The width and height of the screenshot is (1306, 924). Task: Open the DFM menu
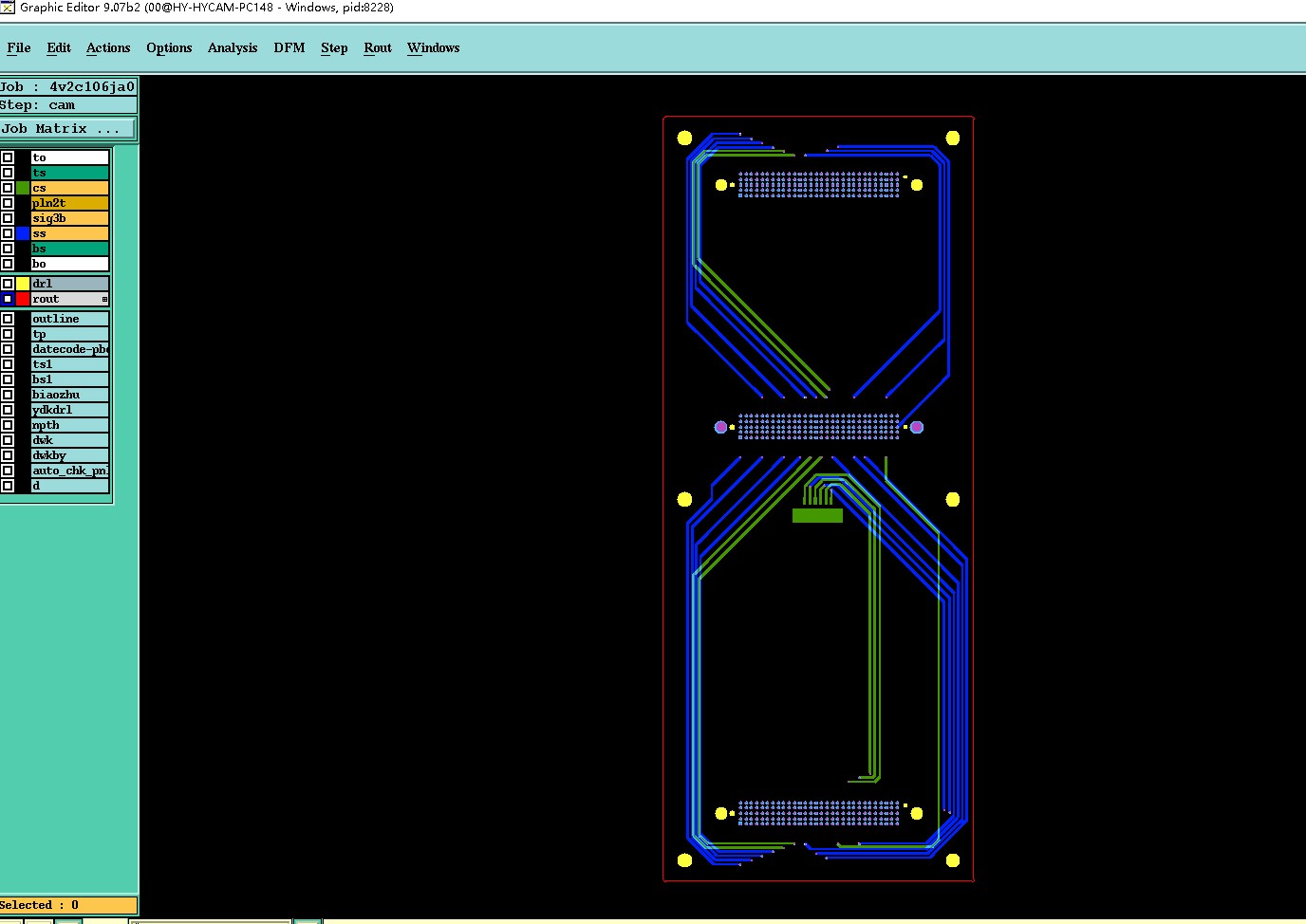(x=289, y=48)
